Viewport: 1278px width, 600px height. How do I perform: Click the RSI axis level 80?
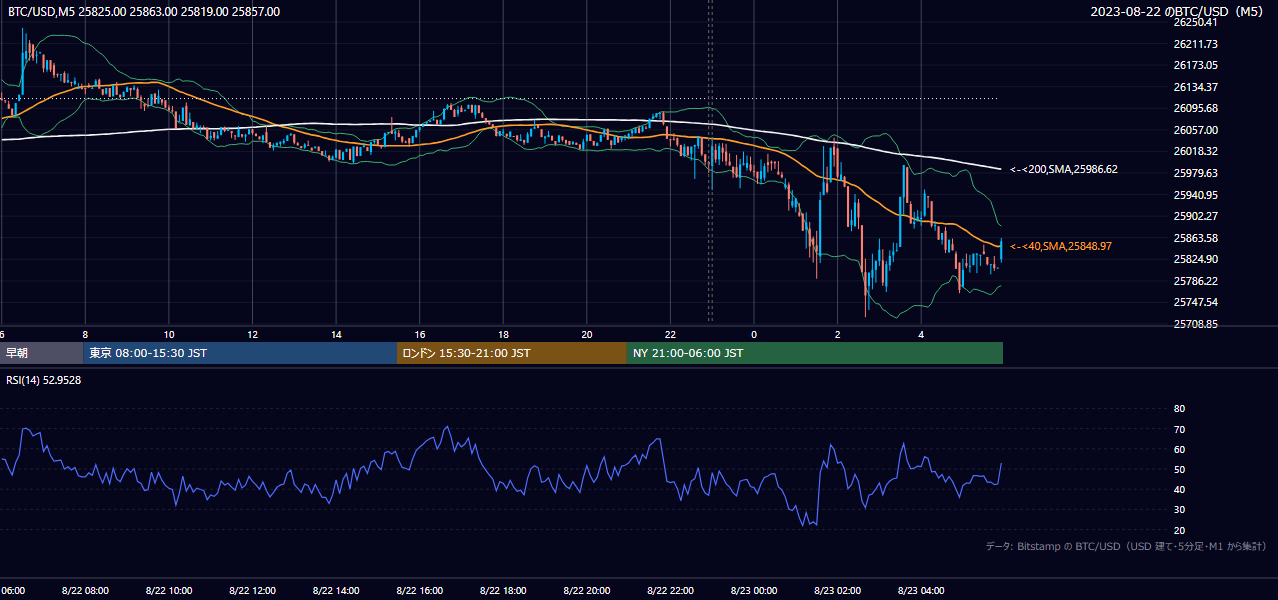1179,409
